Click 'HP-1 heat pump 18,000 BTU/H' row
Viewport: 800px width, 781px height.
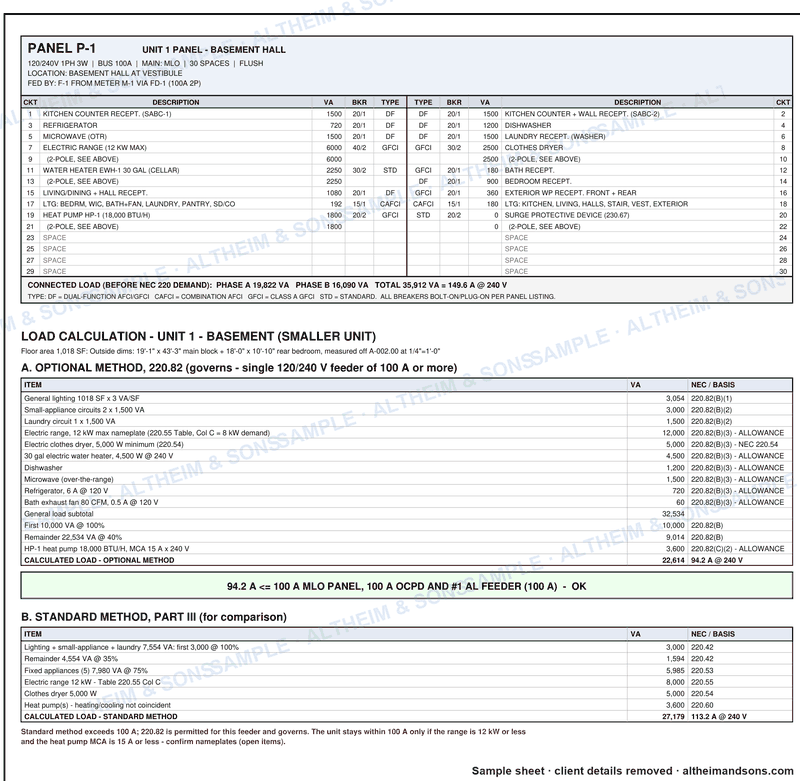click(x=407, y=549)
